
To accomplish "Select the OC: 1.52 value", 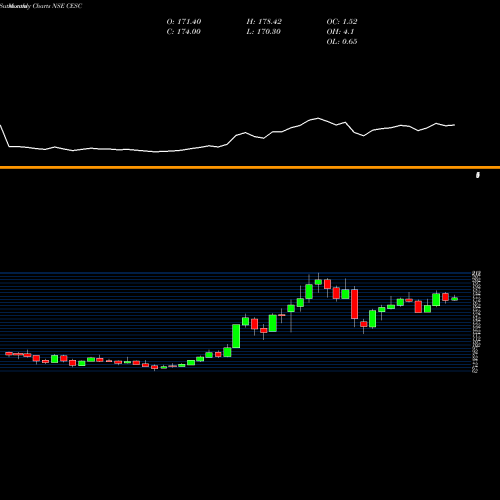I will (x=342, y=22).
